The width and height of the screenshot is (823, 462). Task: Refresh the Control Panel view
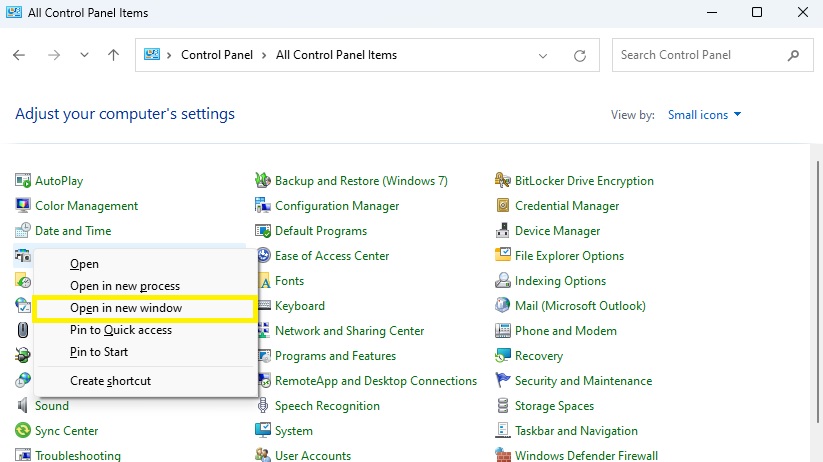(579, 55)
